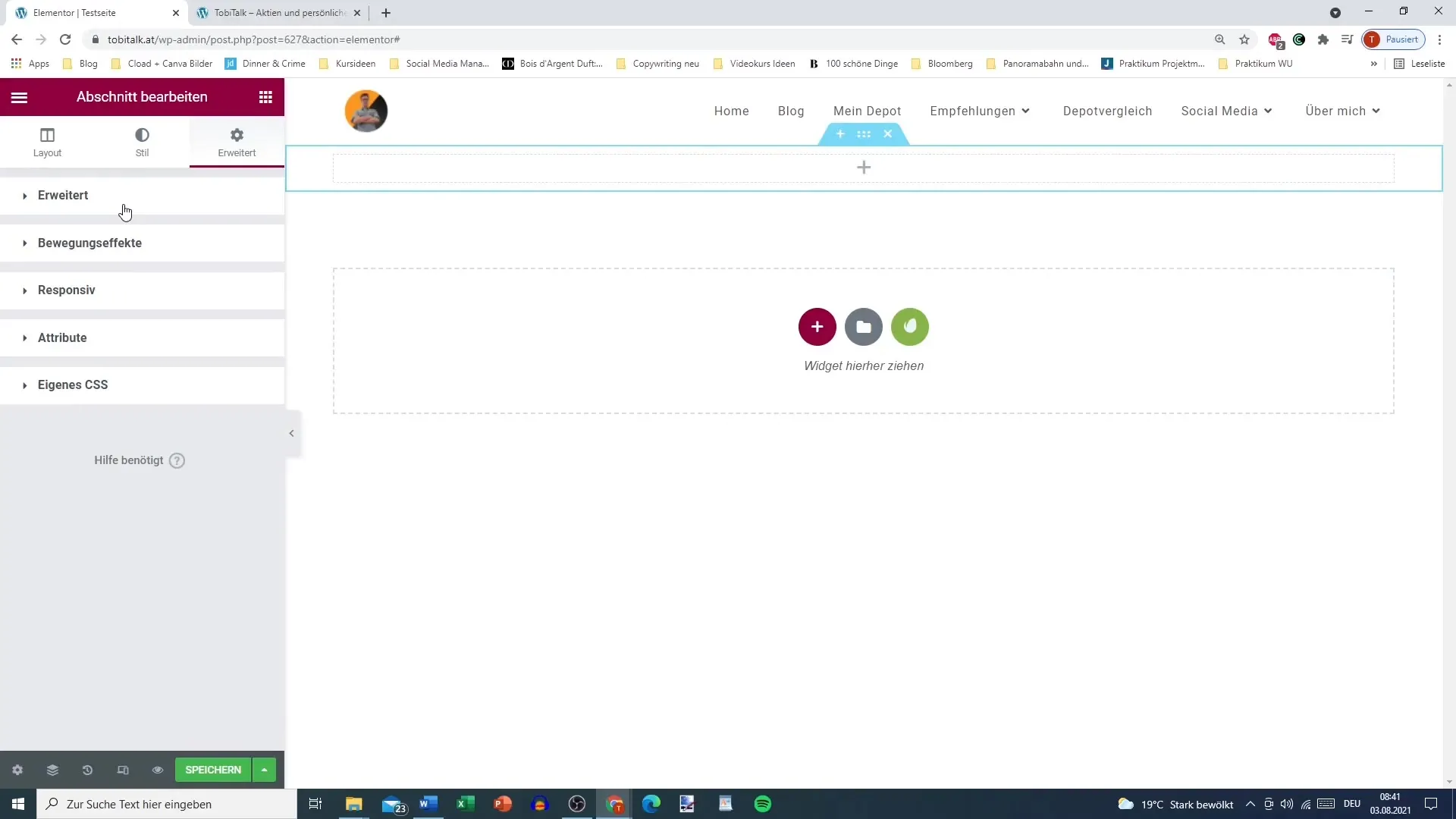
Task: Expand the Erweitert accordion section
Action: click(x=142, y=196)
